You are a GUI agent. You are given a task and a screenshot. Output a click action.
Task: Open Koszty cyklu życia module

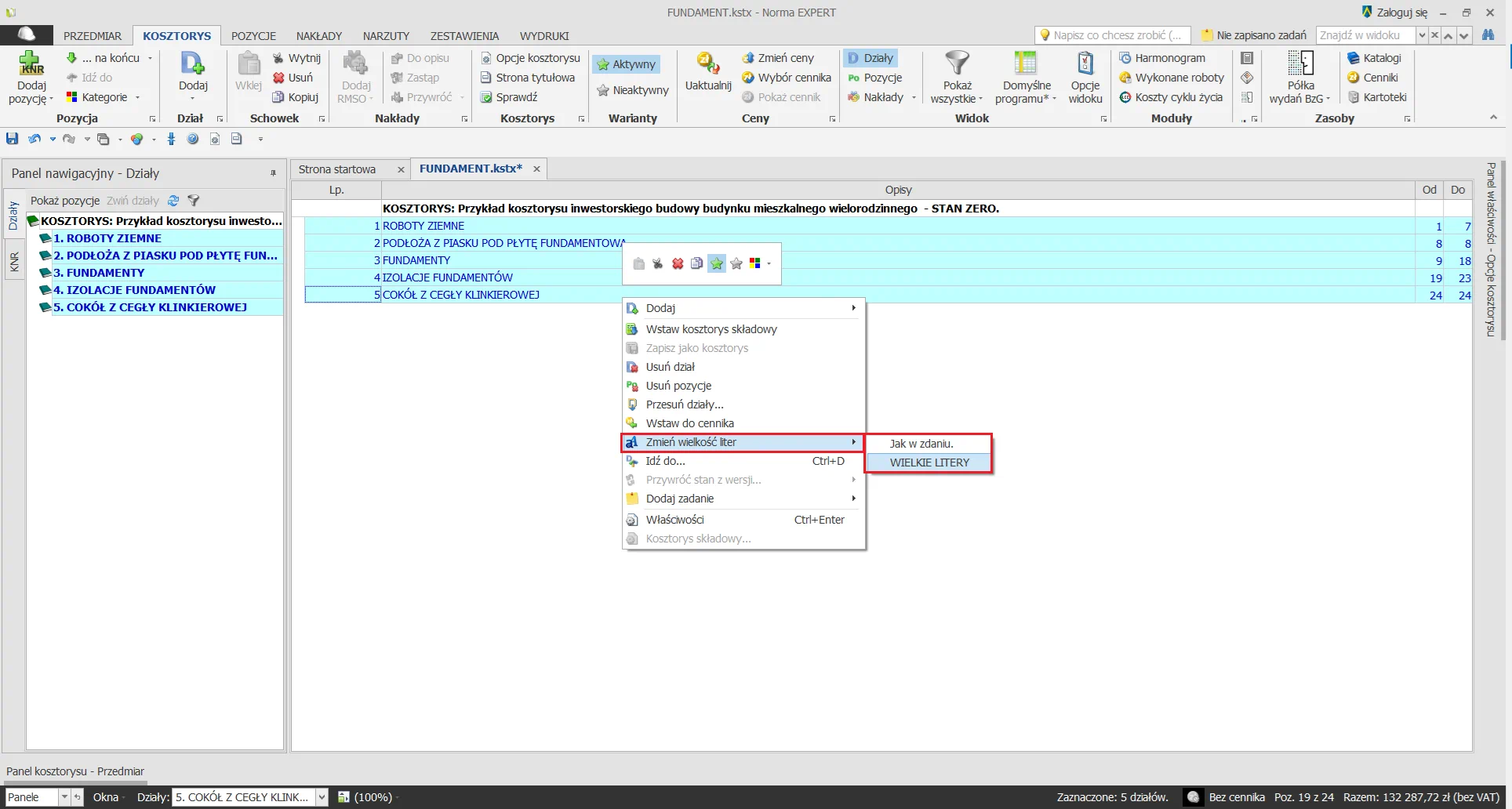coord(1171,97)
